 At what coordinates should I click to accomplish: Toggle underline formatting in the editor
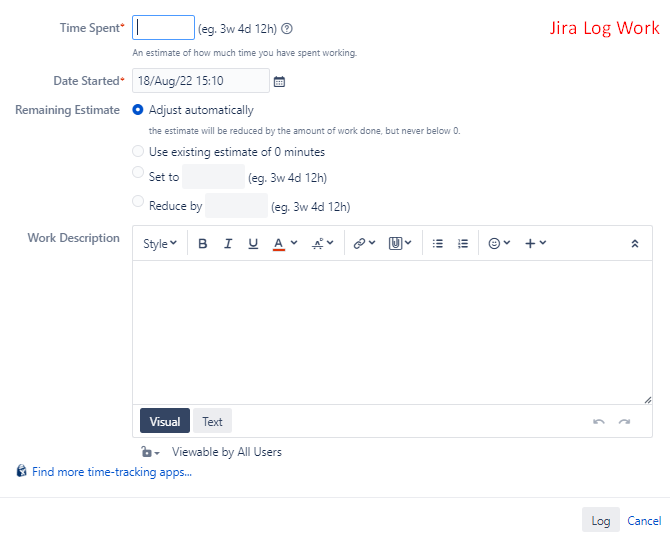click(253, 244)
